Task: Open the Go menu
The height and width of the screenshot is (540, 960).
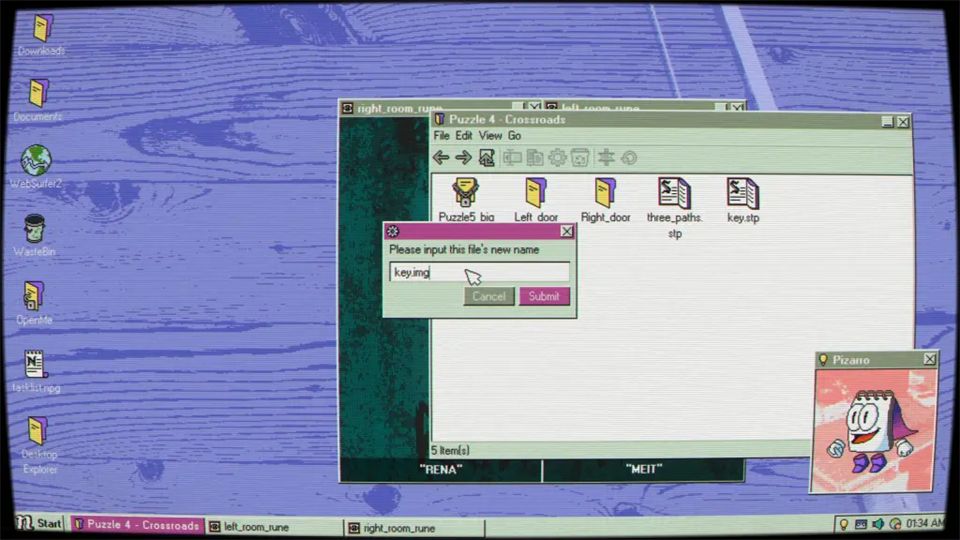Action: click(514, 136)
